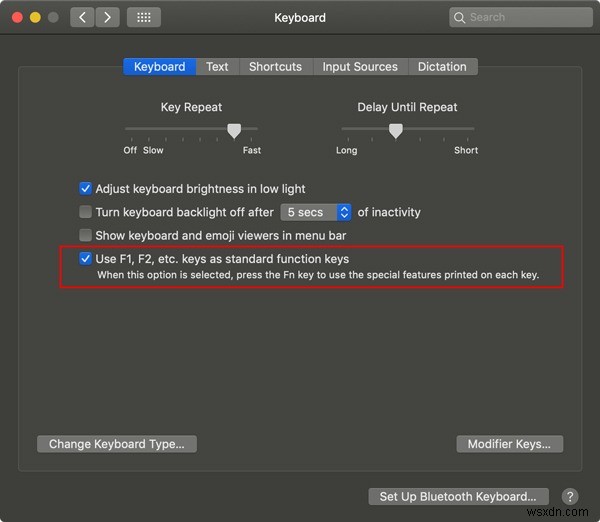Click the Fn key hint description text

pos(318,275)
